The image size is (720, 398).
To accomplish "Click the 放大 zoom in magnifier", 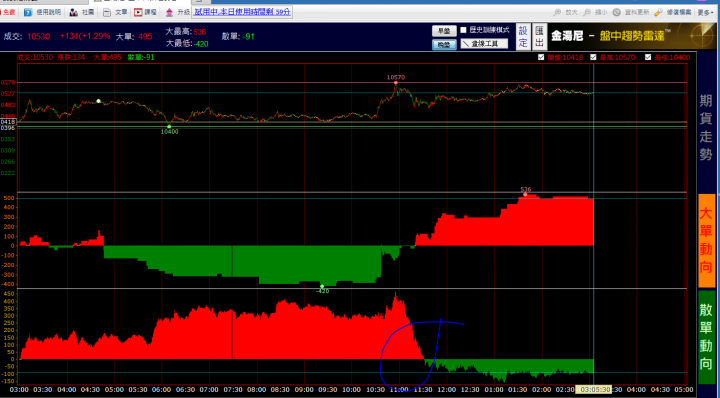I will coord(557,12).
